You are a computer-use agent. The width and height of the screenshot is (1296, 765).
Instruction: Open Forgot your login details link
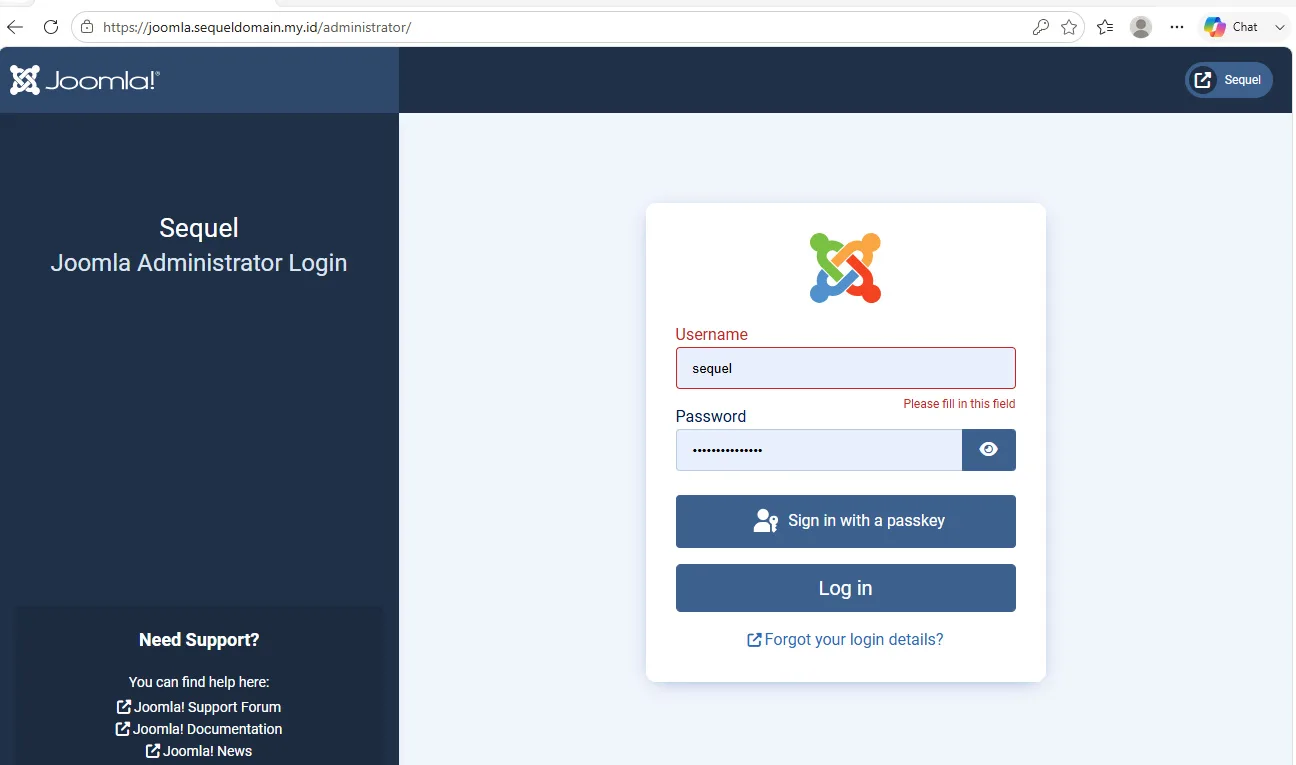click(845, 639)
